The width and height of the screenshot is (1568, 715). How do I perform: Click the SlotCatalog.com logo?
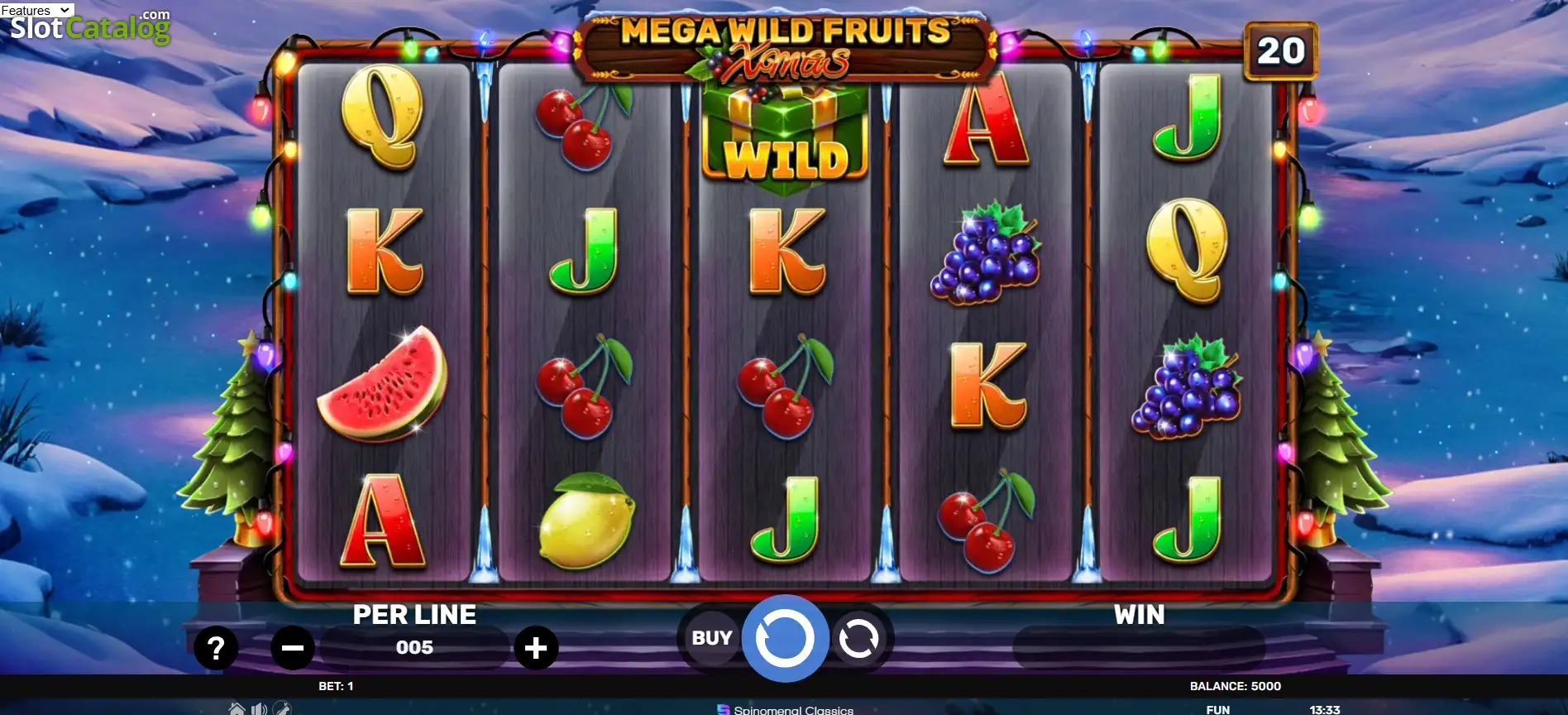90,27
